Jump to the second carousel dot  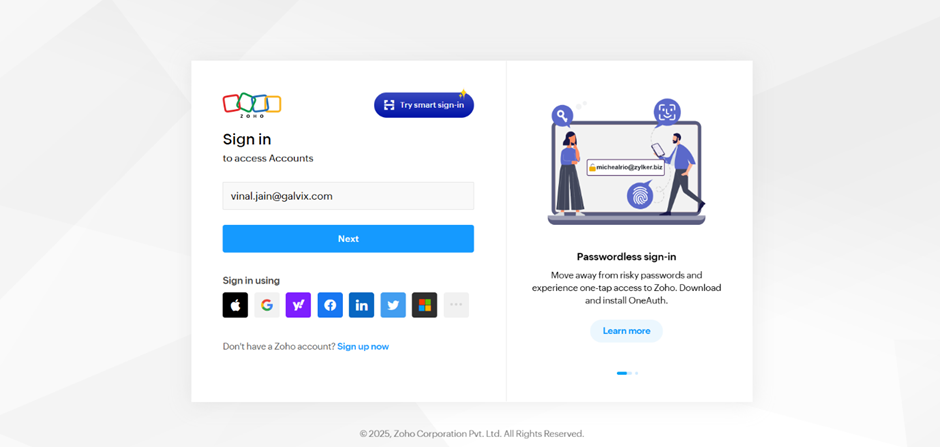pos(630,373)
